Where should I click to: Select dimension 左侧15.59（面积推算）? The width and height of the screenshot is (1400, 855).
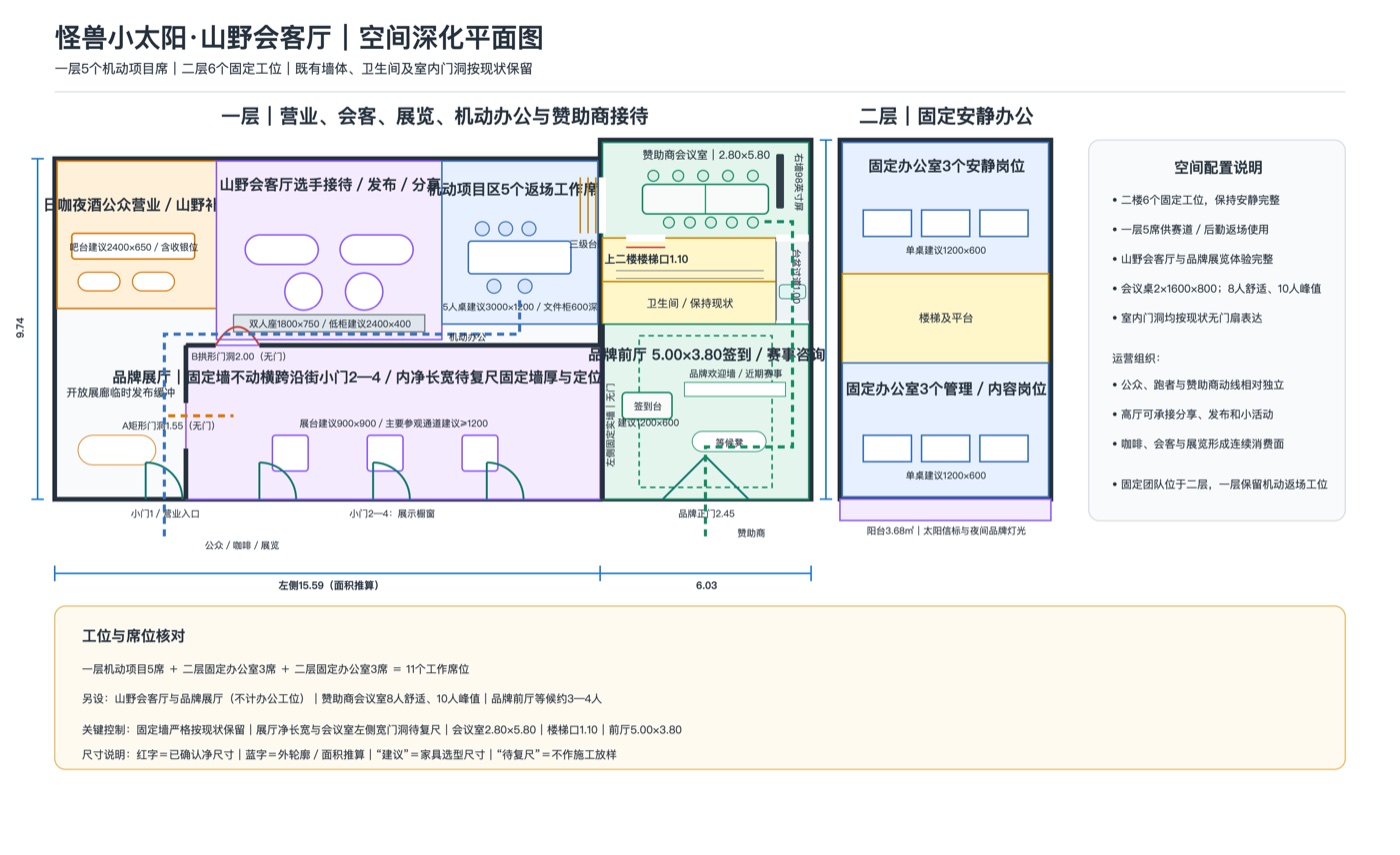pyautogui.click(x=328, y=586)
